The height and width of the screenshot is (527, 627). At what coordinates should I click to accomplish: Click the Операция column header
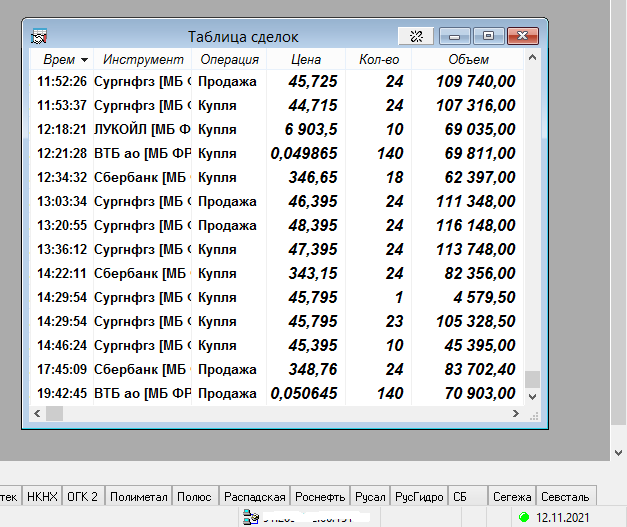click(x=229, y=59)
